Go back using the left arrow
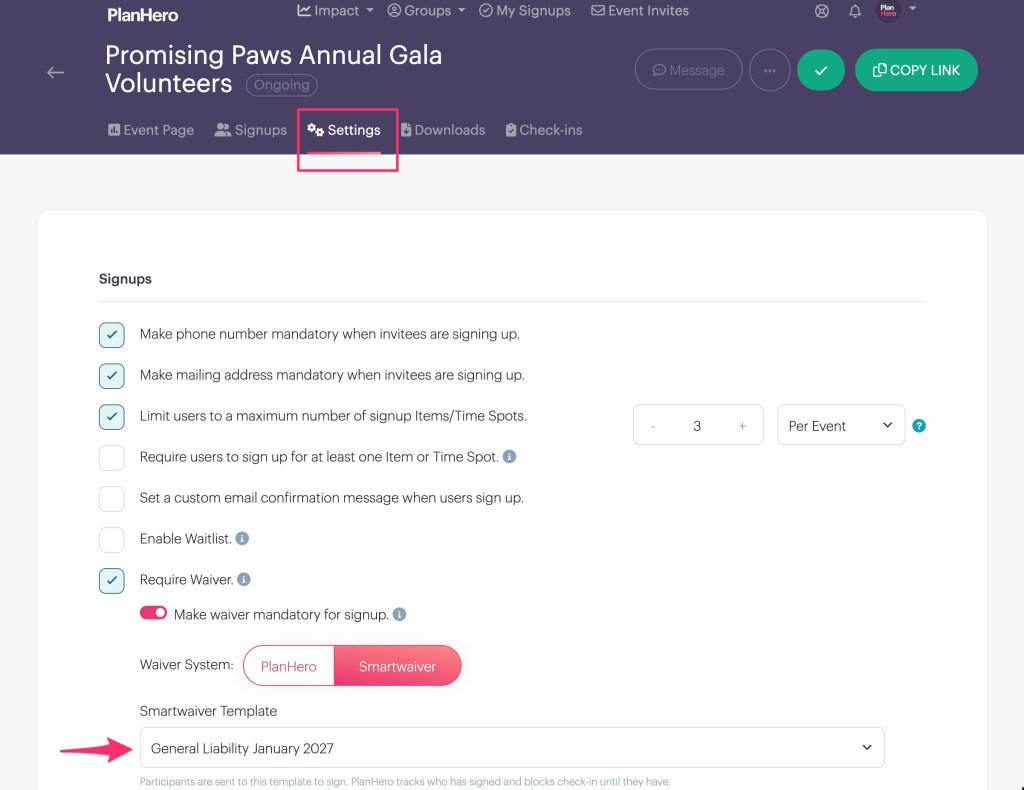Image resolution: width=1024 pixels, height=790 pixels. click(x=56, y=72)
